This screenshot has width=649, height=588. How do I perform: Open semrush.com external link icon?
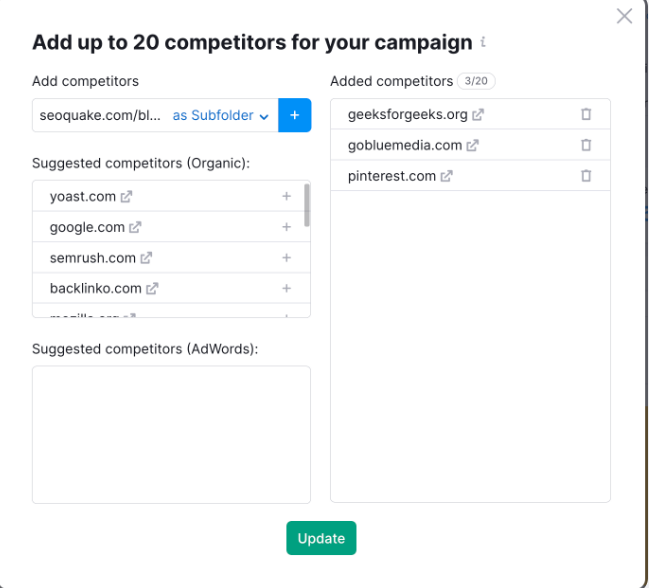coord(146,258)
